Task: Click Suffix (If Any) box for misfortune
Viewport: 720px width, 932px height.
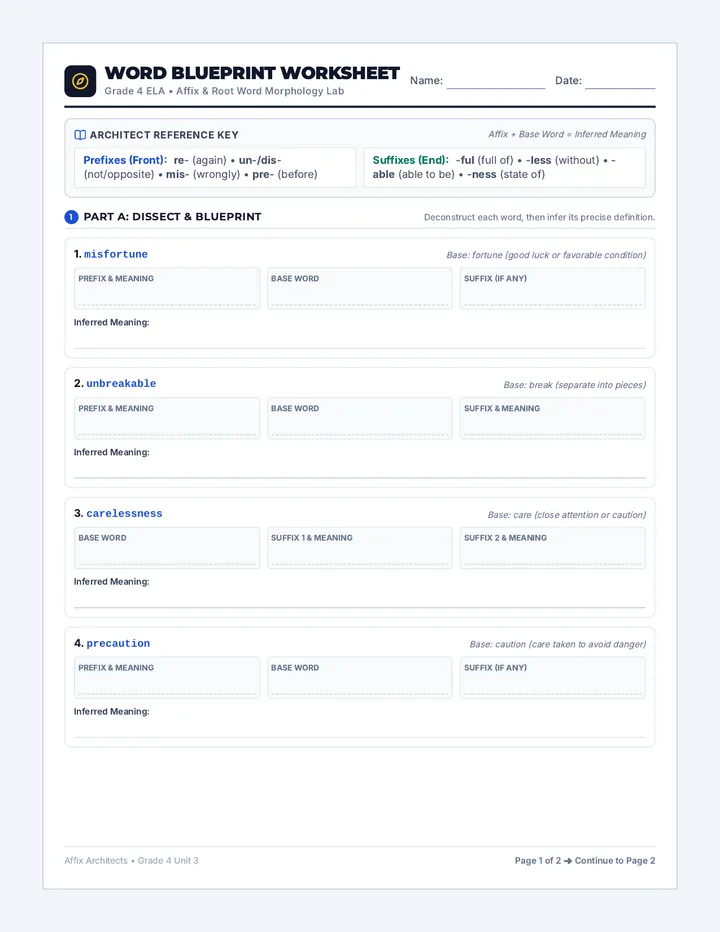Action: pyautogui.click(x=553, y=288)
